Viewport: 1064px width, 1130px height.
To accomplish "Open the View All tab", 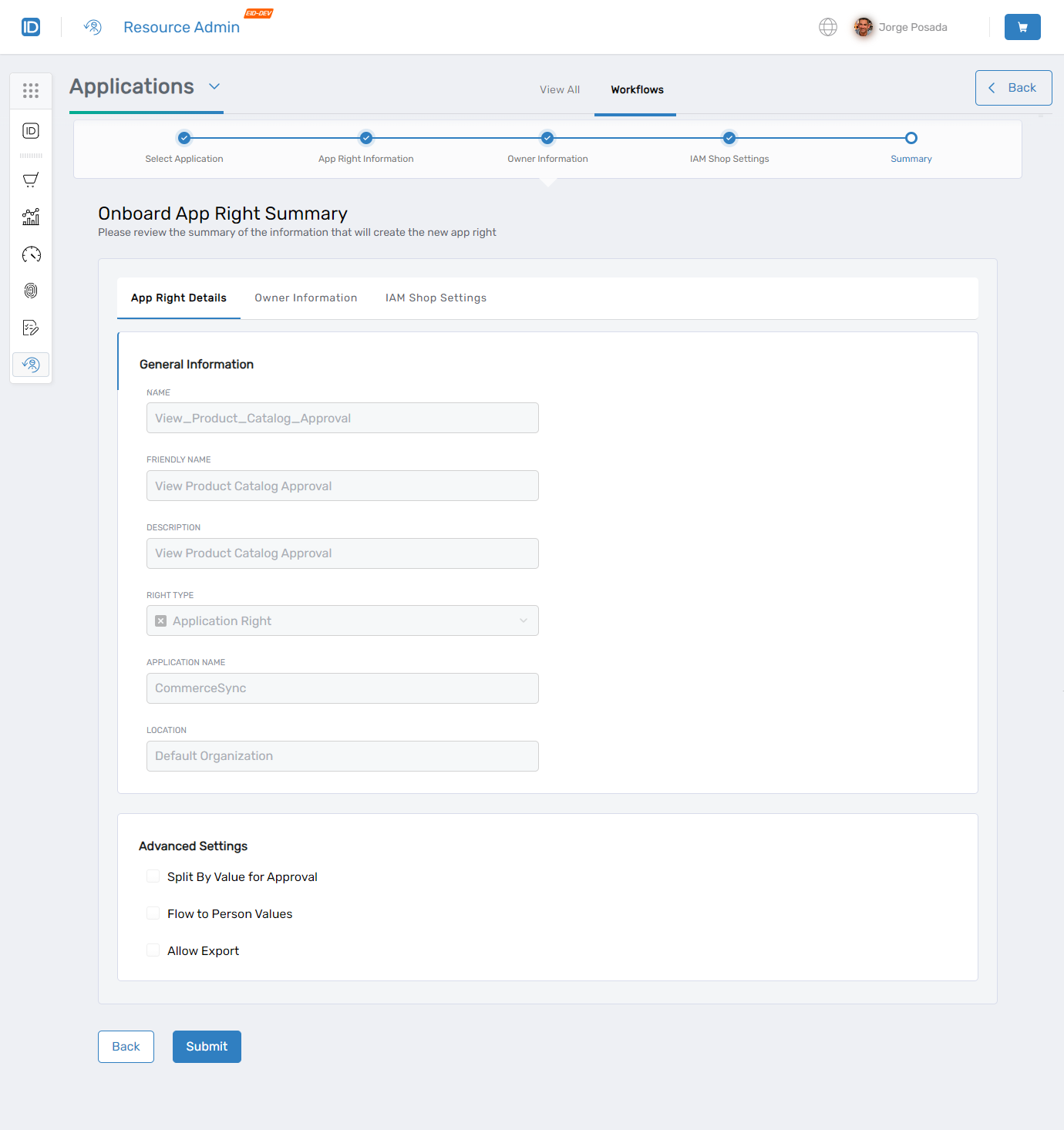I will (x=560, y=89).
